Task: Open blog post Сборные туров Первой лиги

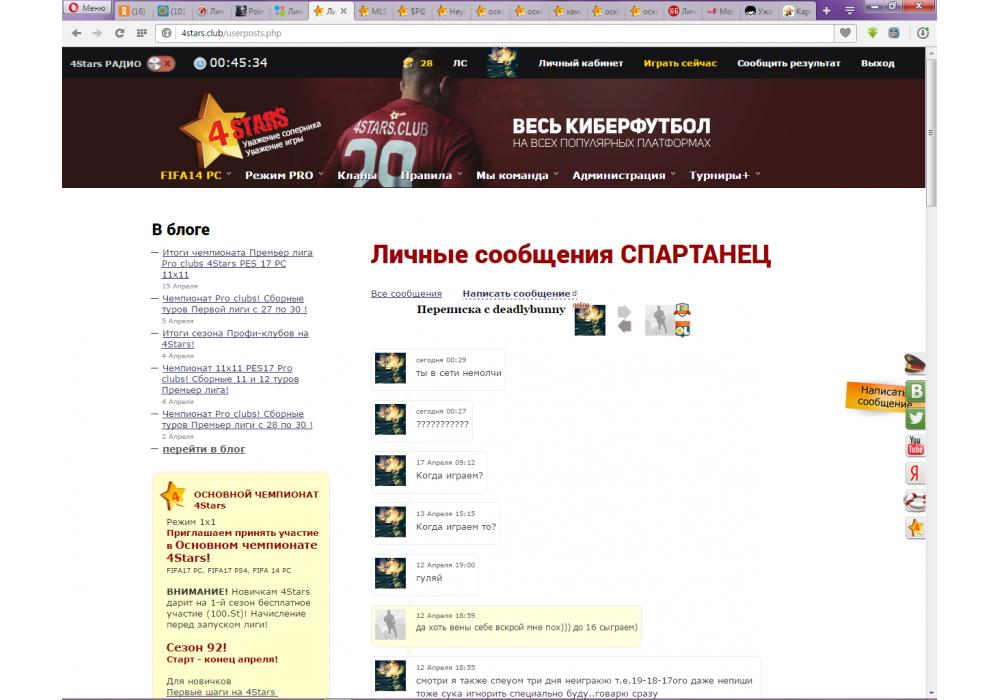Action: point(234,303)
